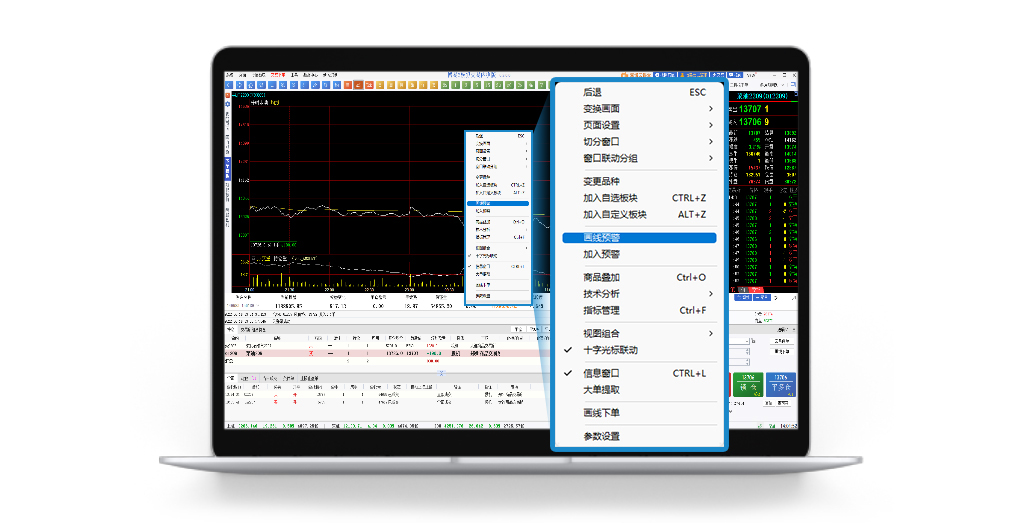Click the first blue back-arrow toolbar icon
This screenshot has height=523, width=1024.
(x=229, y=85)
